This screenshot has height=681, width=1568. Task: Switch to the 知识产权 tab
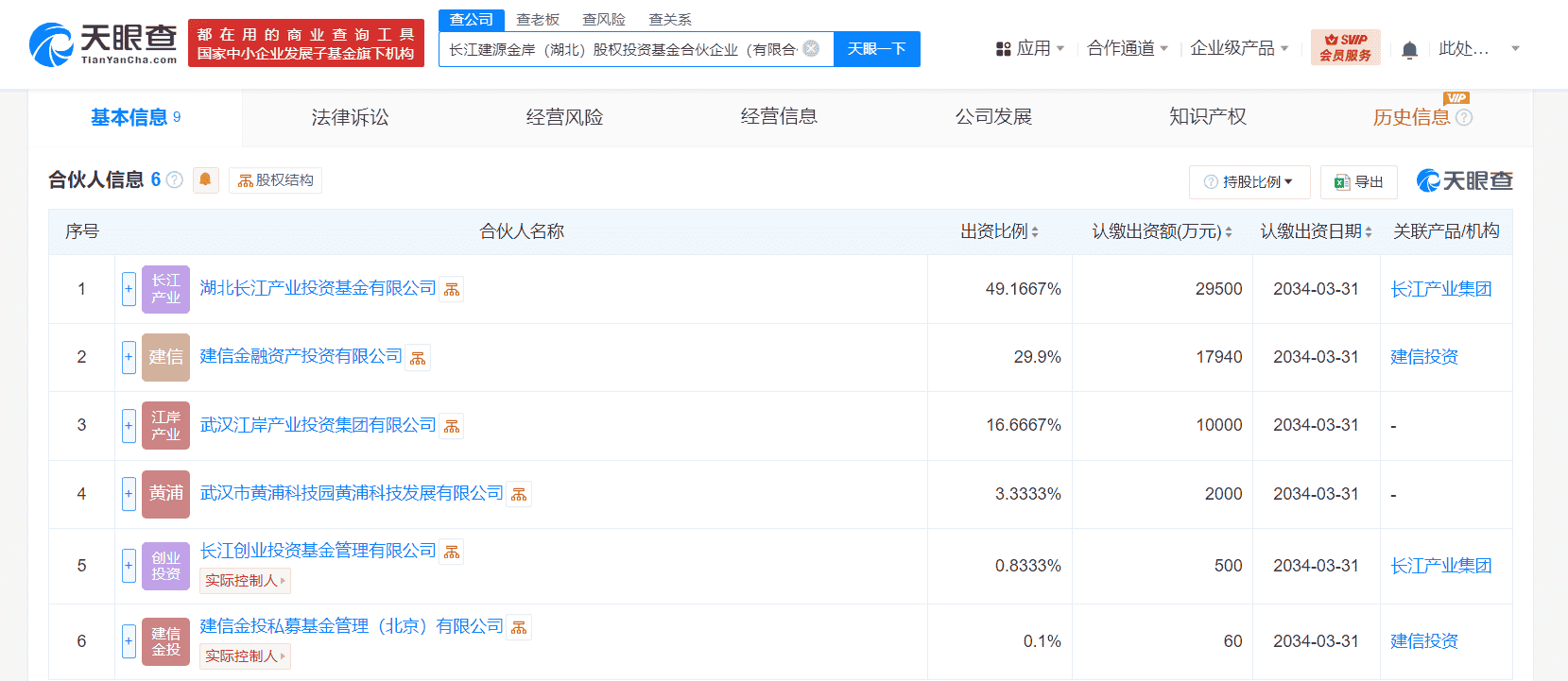pyautogui.click(x=1207, y=117)
